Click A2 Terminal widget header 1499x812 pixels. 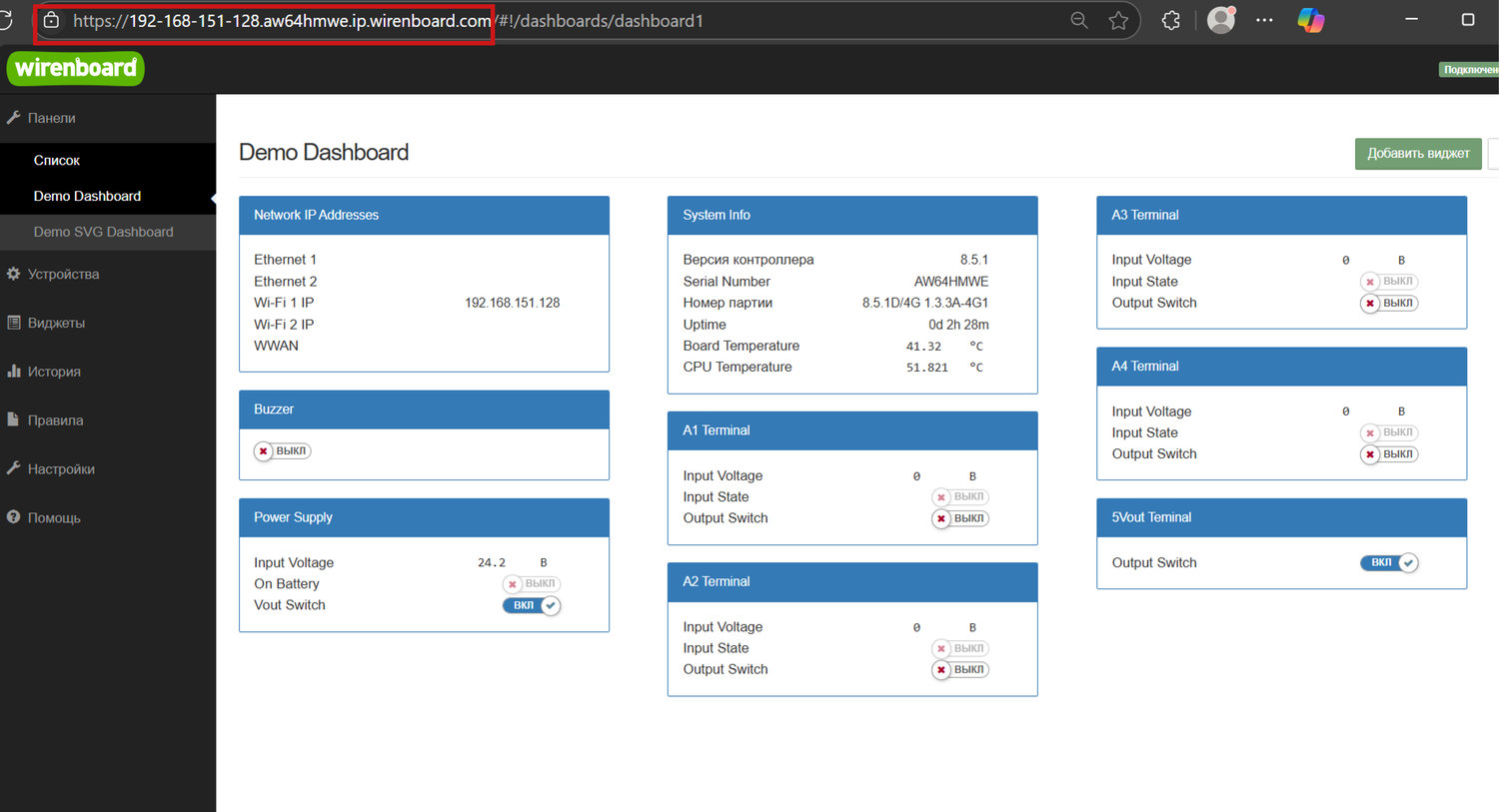click(852, 582)
